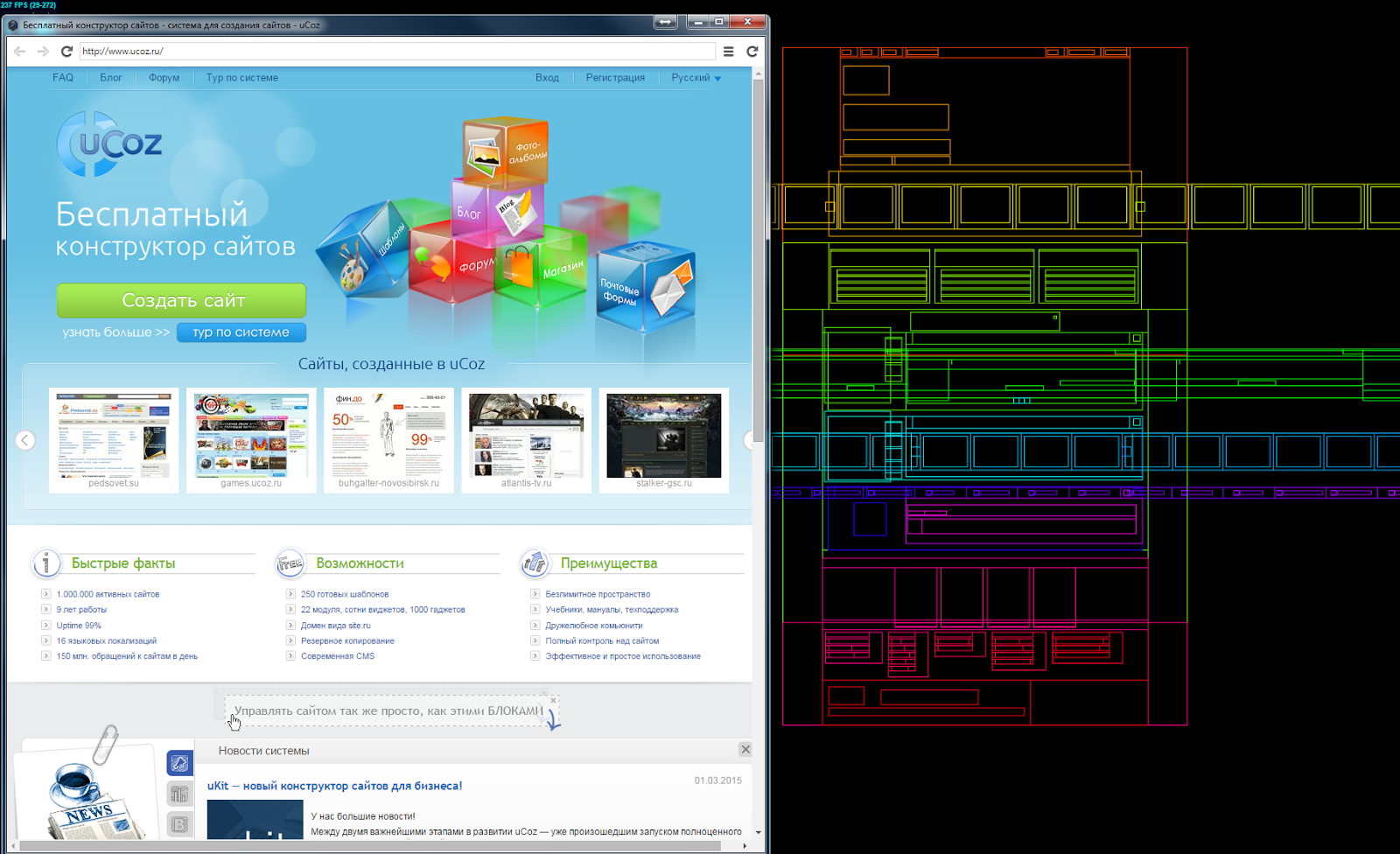Select the blue news sidebar icon

[179, 763]
